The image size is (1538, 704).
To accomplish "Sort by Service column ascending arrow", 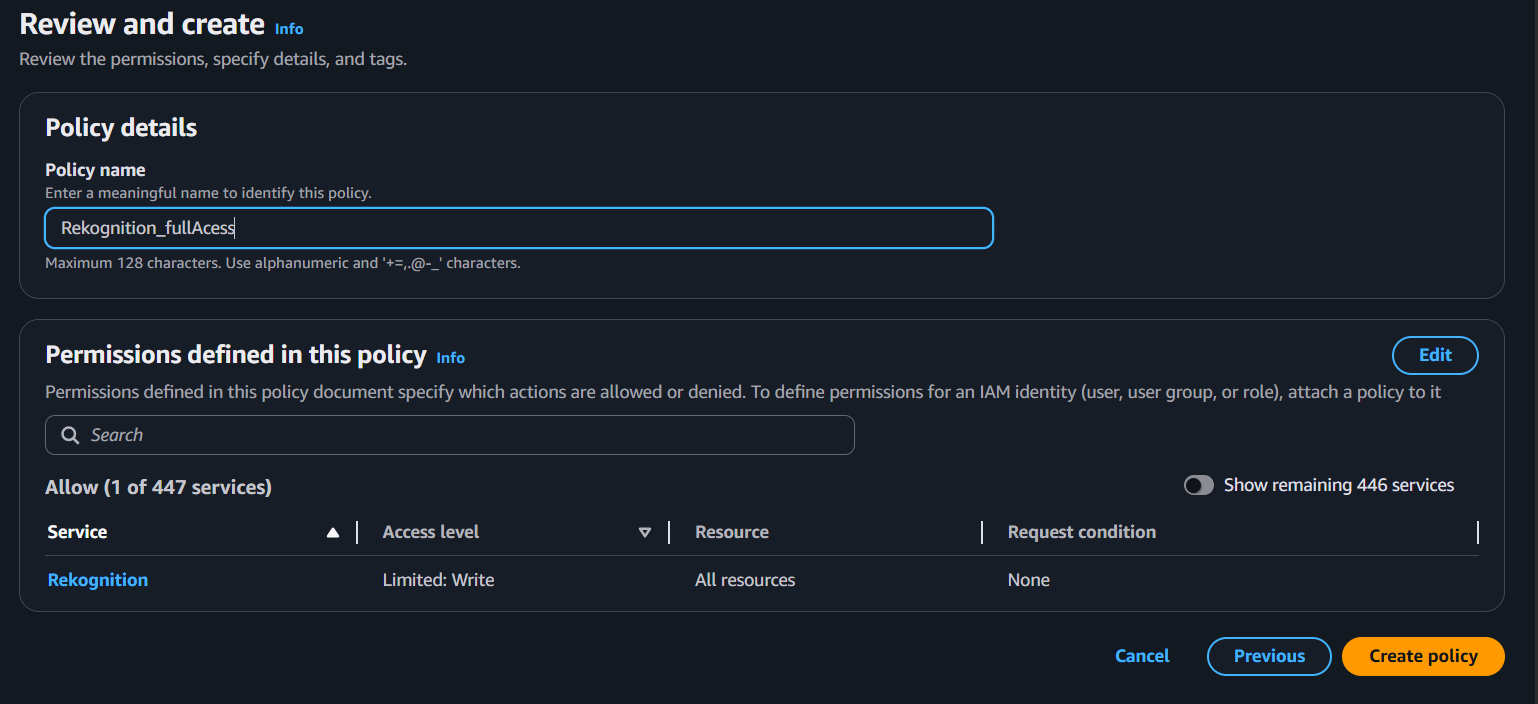I will (x=333, y=533).
